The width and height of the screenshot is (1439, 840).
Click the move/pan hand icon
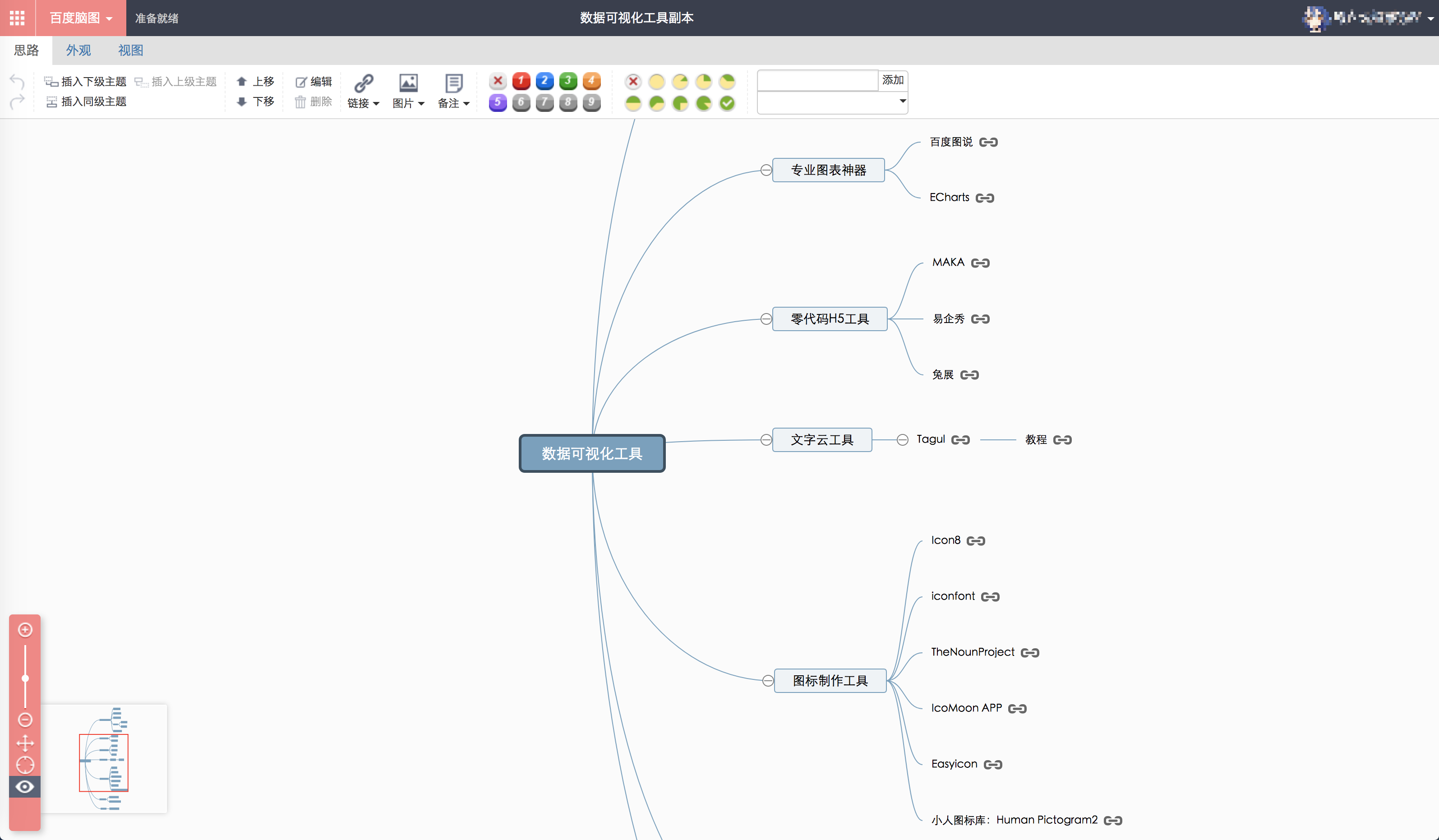pyautogui.click(x=25, y=743)
